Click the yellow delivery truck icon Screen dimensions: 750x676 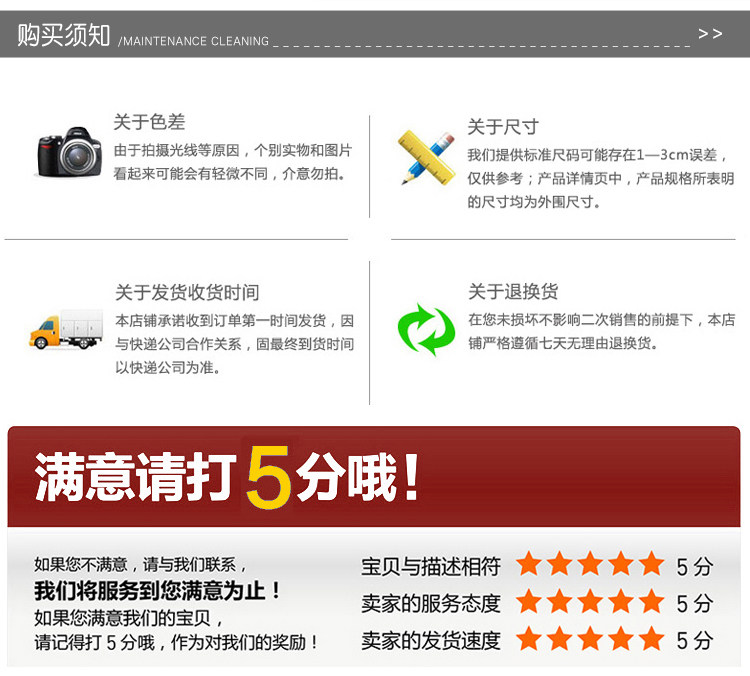point(66,329)
